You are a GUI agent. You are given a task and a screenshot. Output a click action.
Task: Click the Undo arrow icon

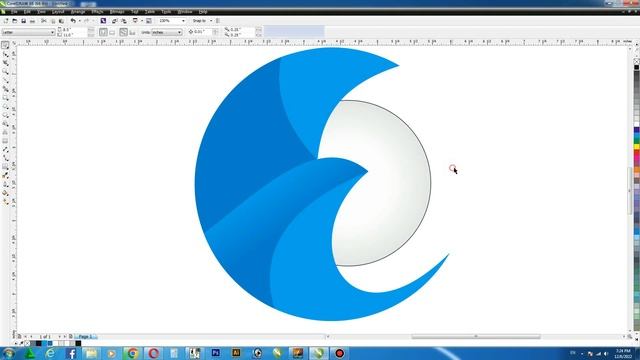click(73, 21)
